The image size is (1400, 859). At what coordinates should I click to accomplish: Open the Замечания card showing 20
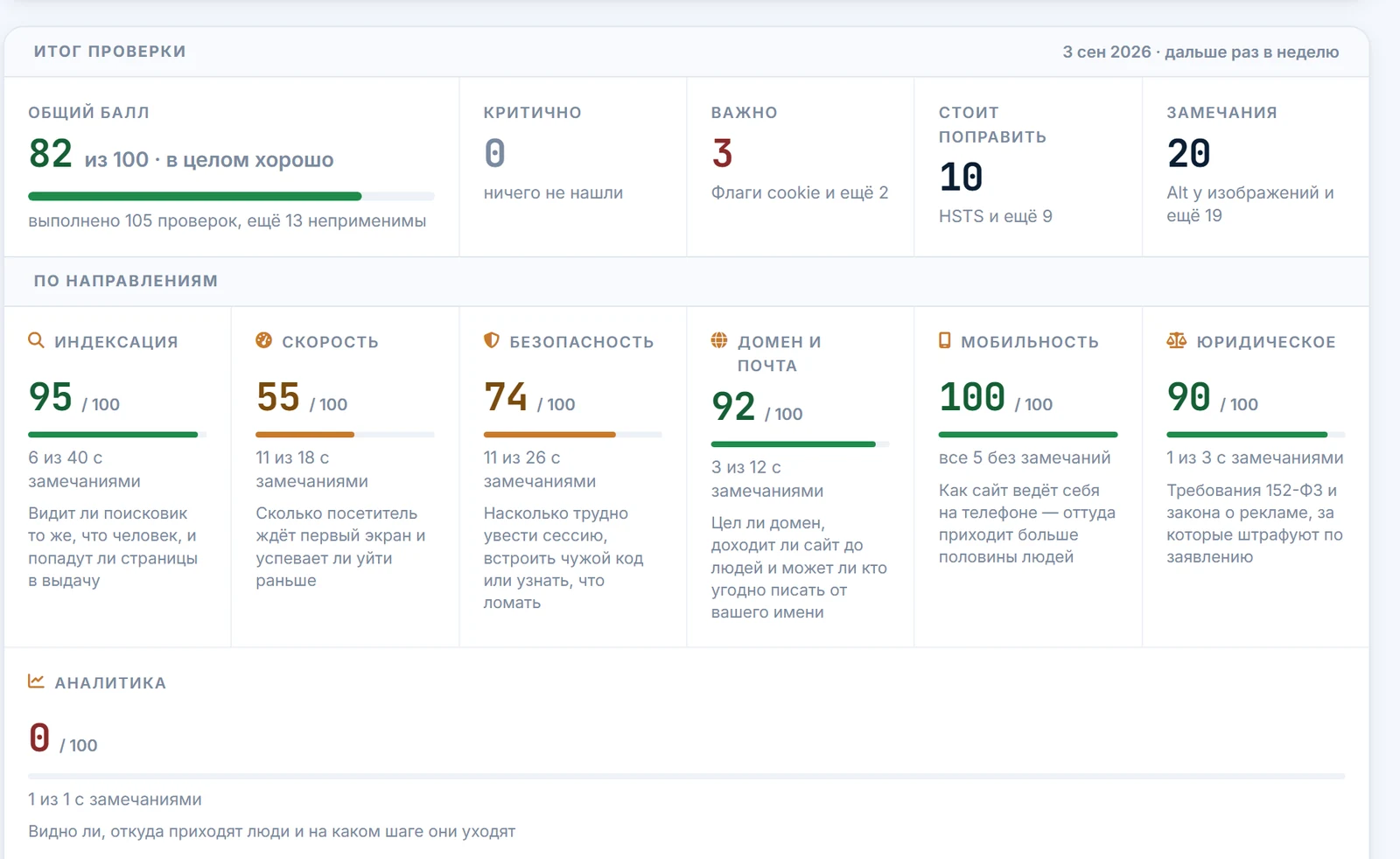pos(1256,166)
